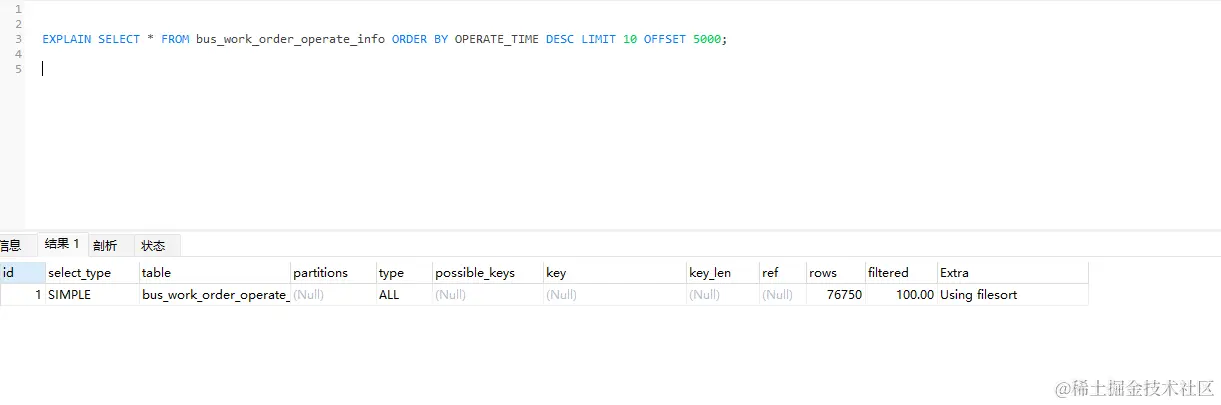Select the 76750 rows cell

coord(835,295)
